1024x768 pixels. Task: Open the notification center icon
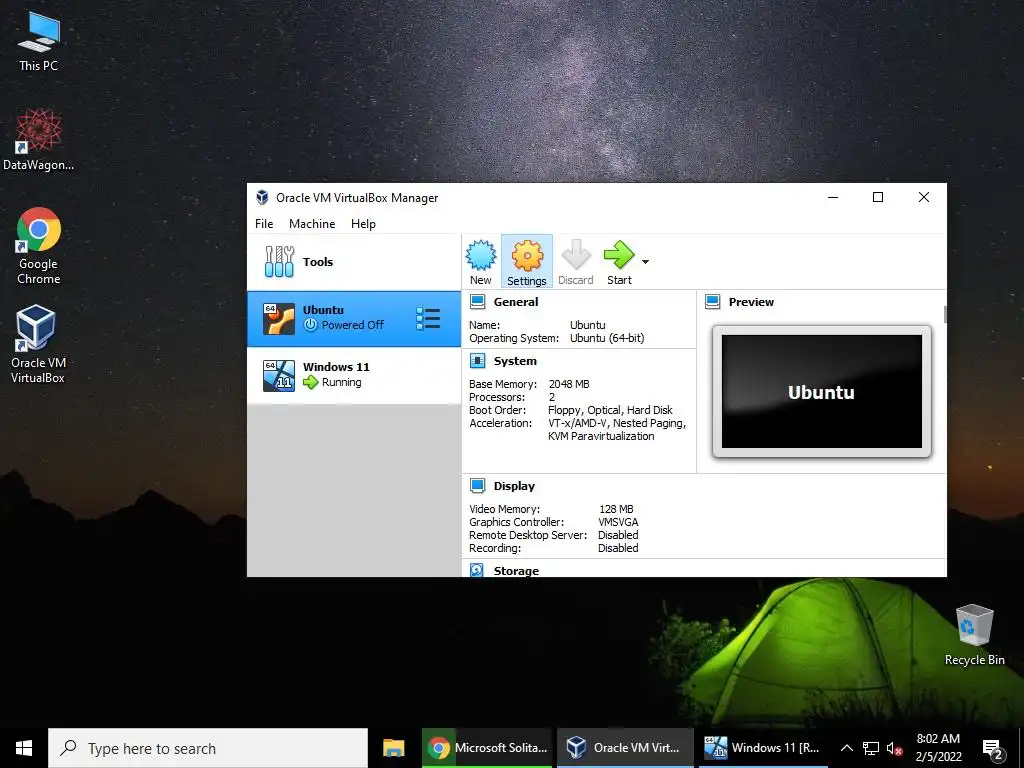click(x=992, y=749)
